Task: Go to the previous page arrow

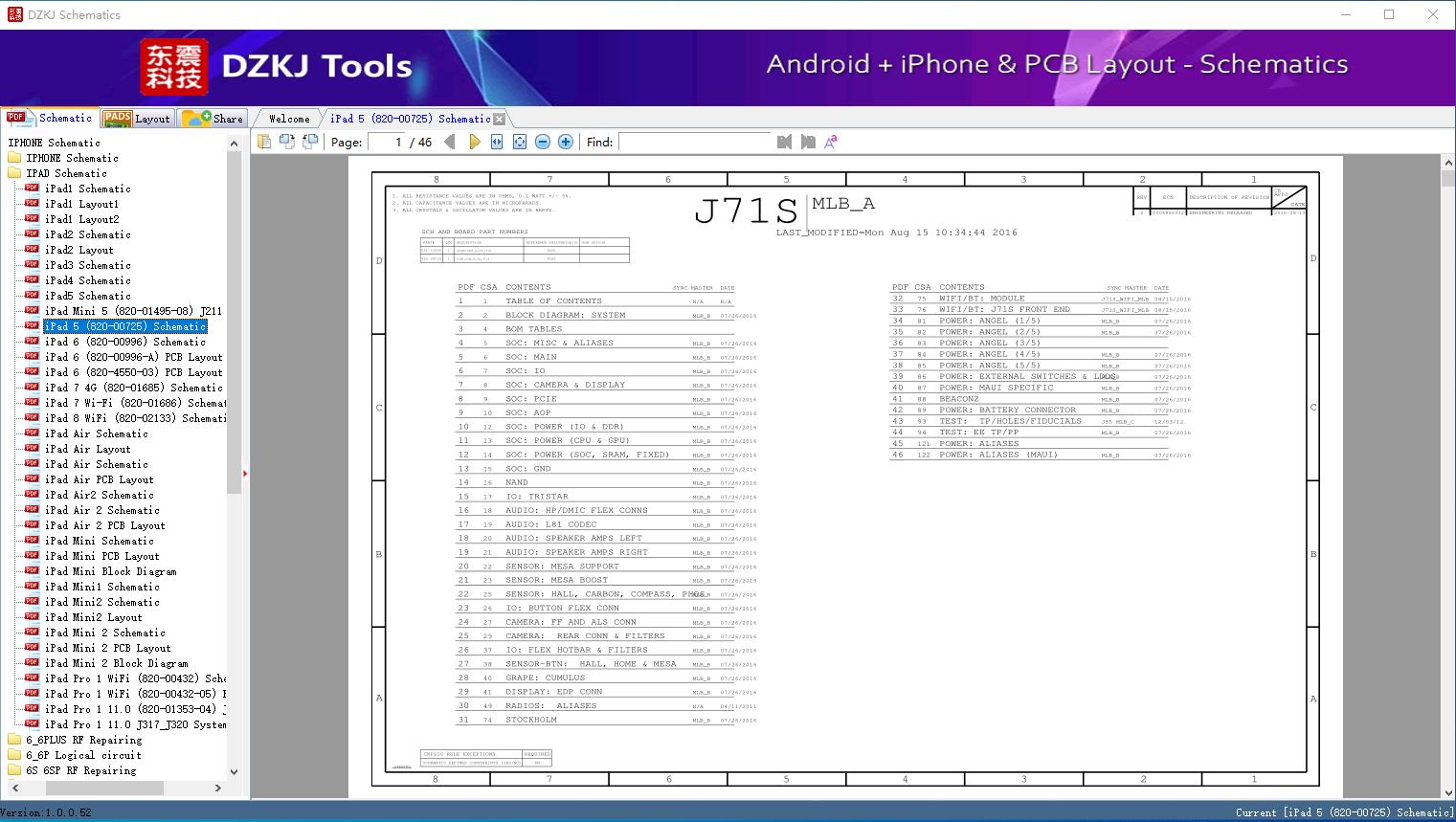Action: point(451,142)
